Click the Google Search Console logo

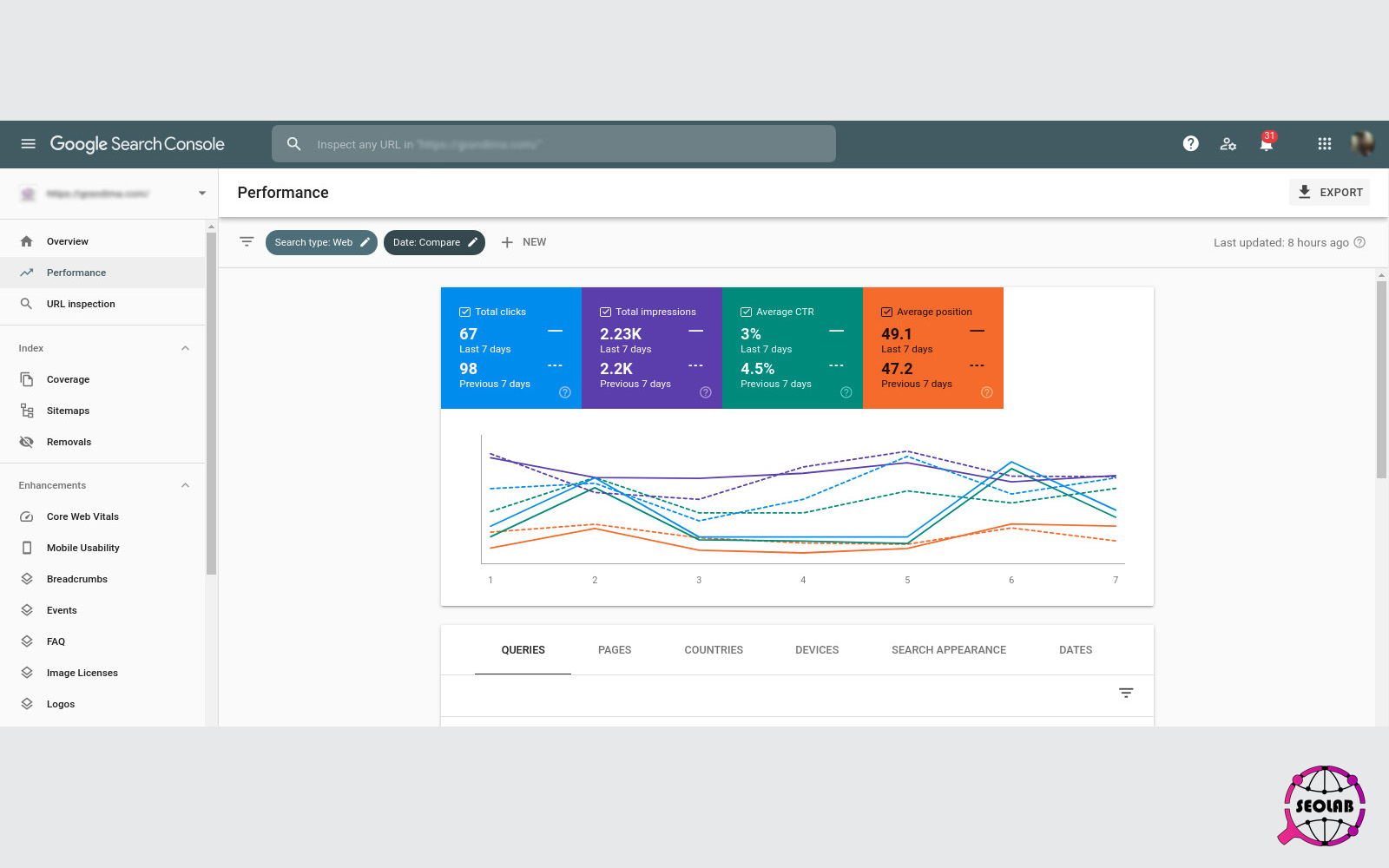137,144
